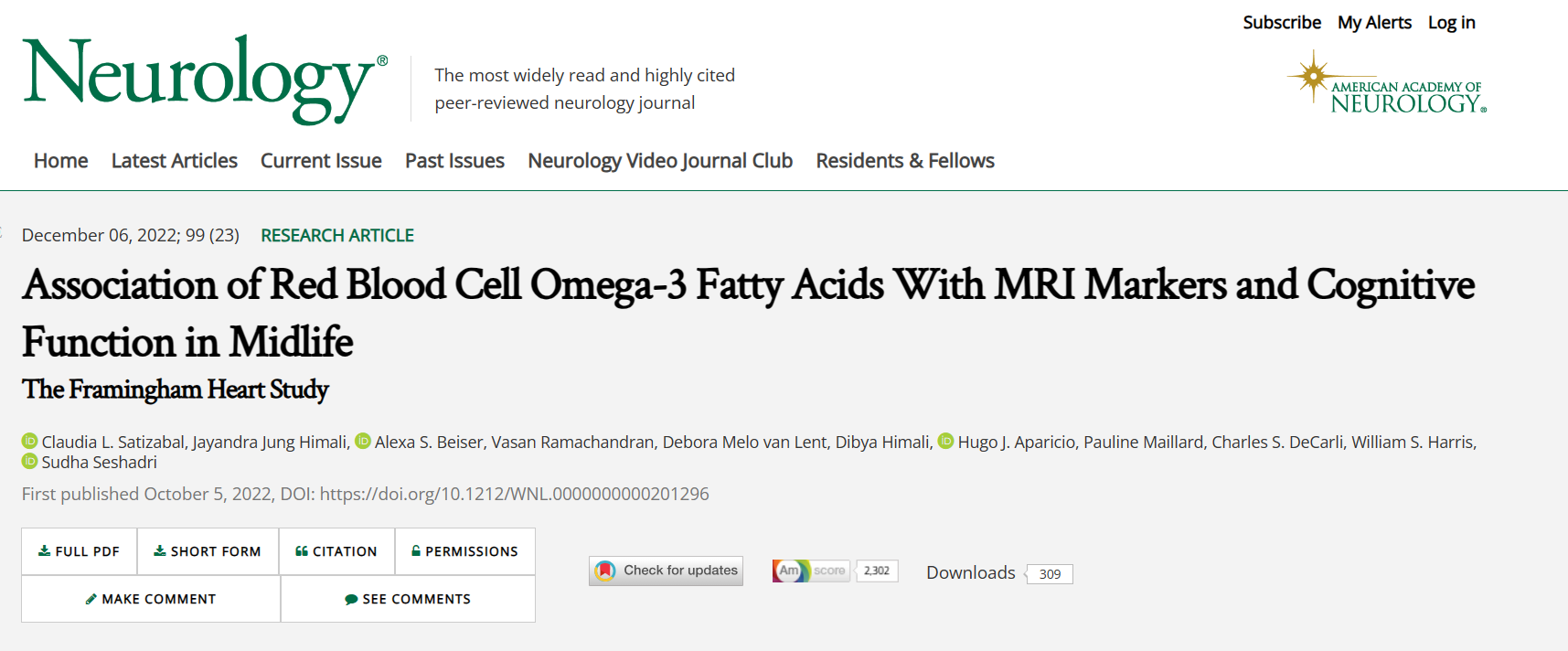The height and width of the screenshot is (651, 1568).
Task: Select author Dibya Himali
Action: click(x=882, y=443)
